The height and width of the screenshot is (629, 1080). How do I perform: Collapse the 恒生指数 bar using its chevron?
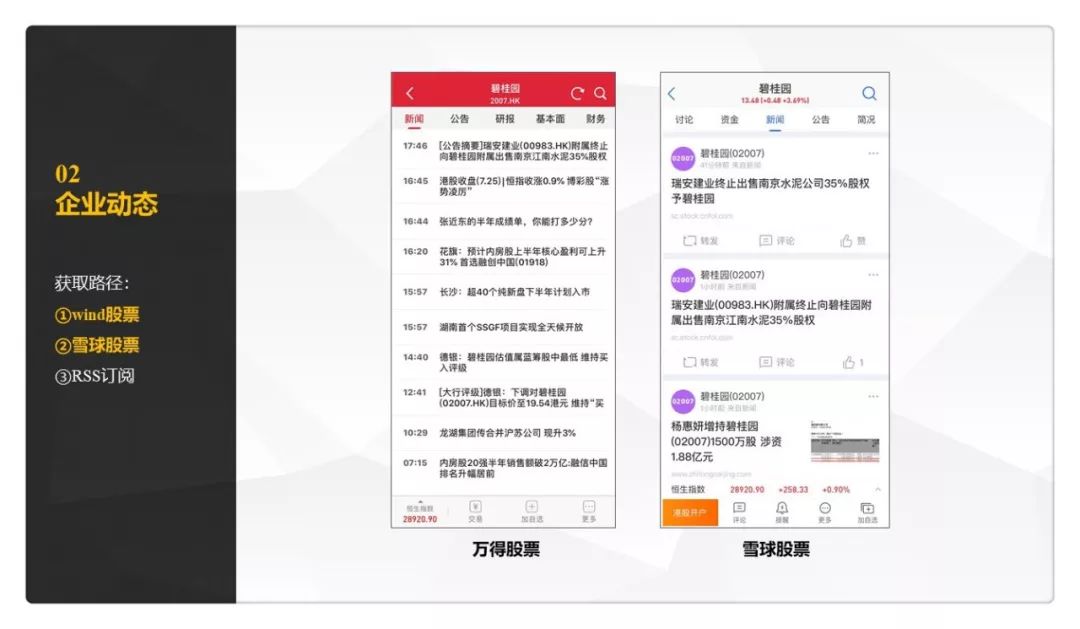tap(877, 490)
